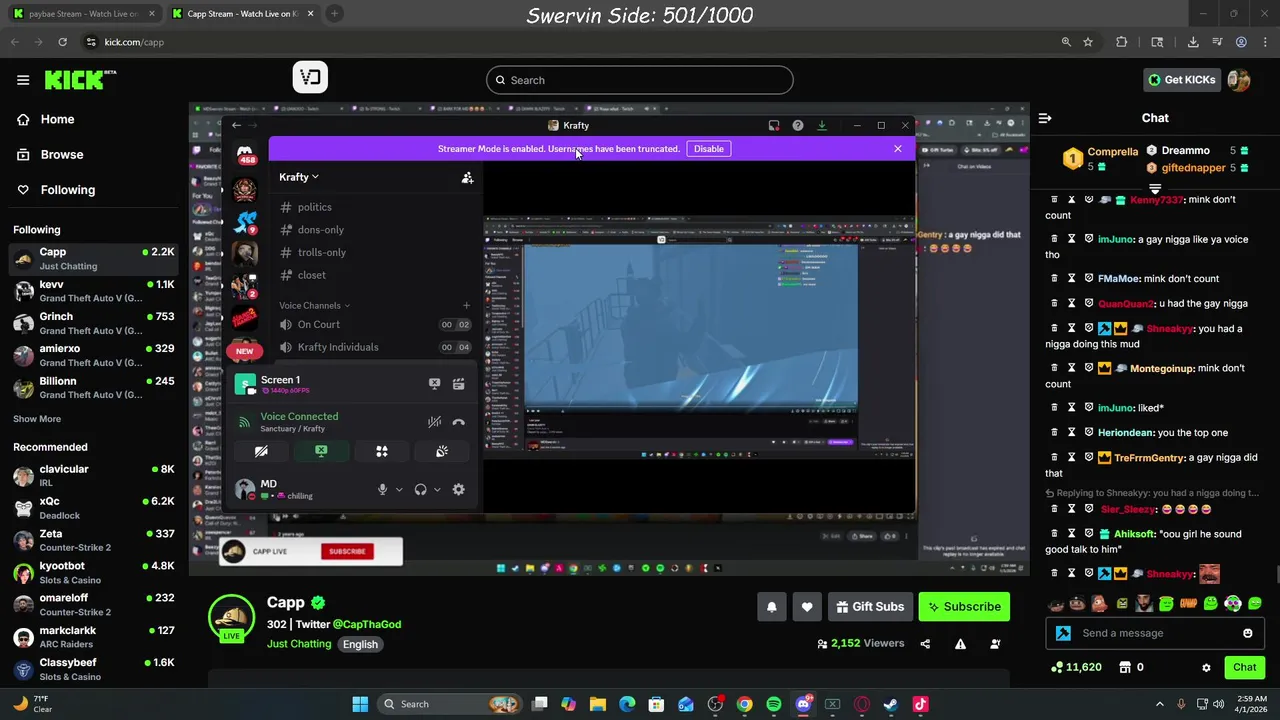Image resolution: width=1280 pixels, height=720 pixels.
Task: Expand the gift leaderboard handle
Action: pyautogui.click(x=1155, y=187)
